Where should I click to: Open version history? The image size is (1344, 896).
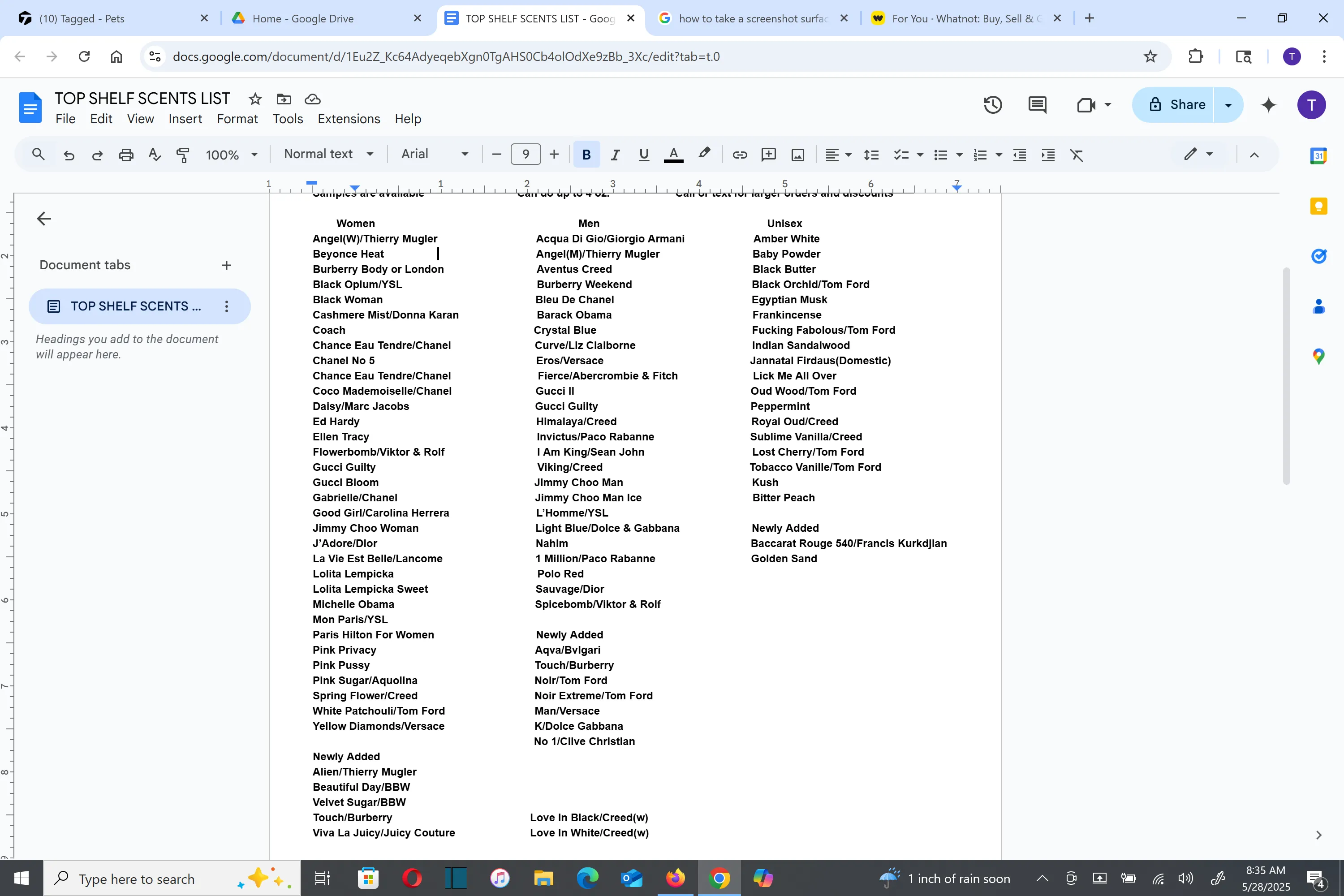[993, 104]
